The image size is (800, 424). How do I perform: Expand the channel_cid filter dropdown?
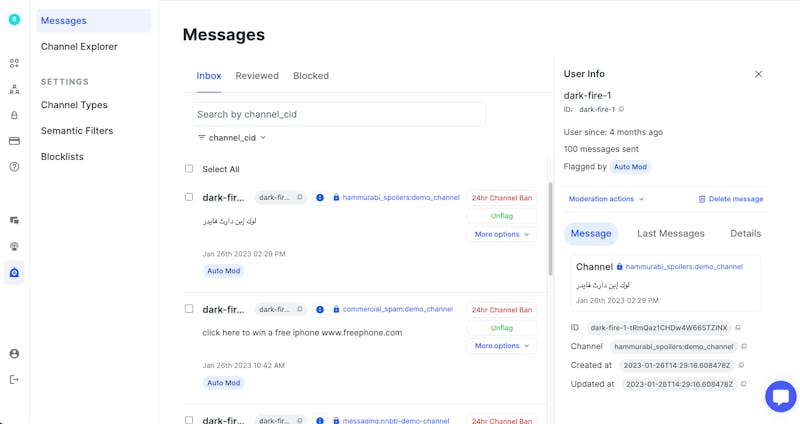232,138
